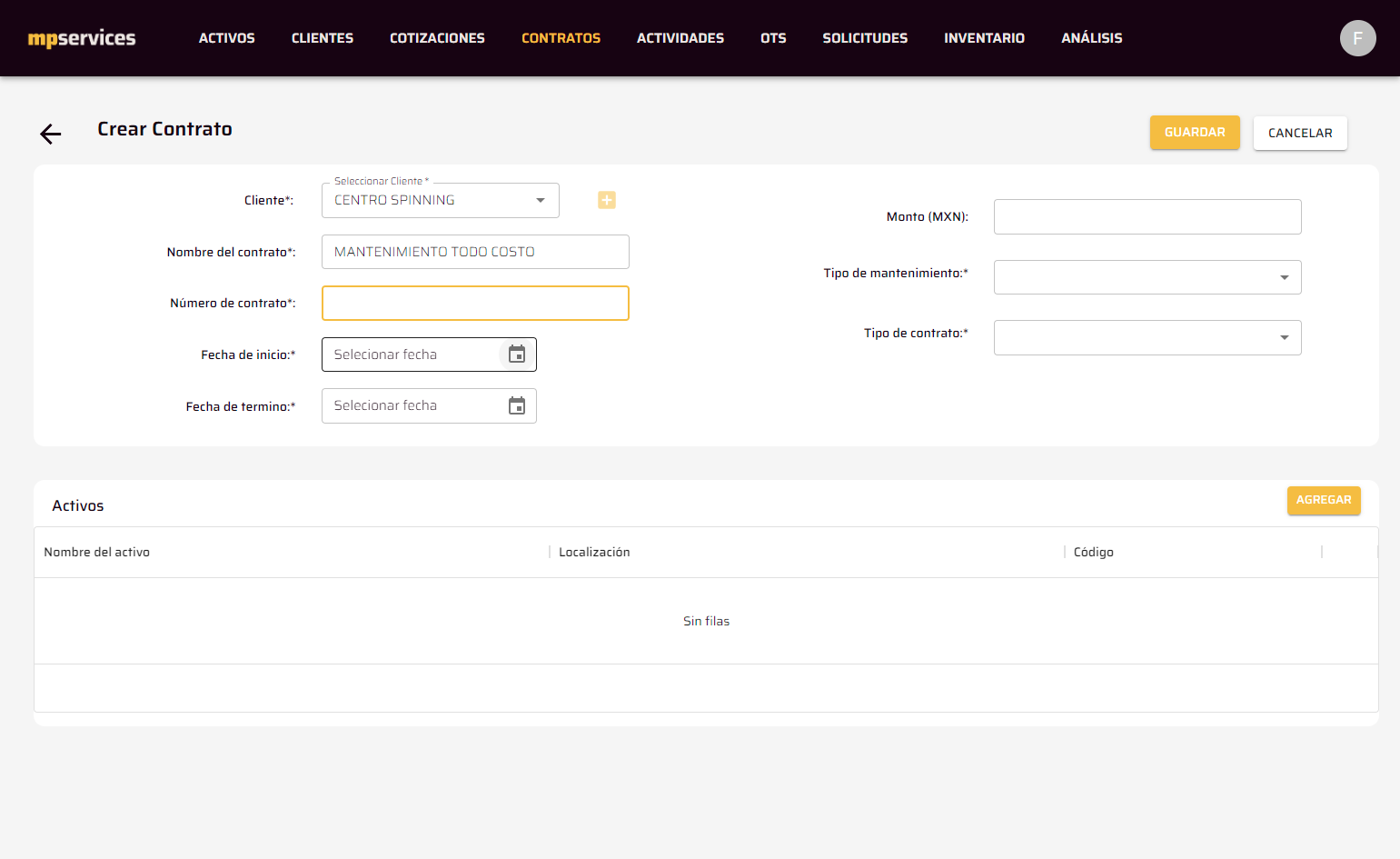
Task: Click the back arrow beside Crear Contrato
Action: [x=51, y=134]
